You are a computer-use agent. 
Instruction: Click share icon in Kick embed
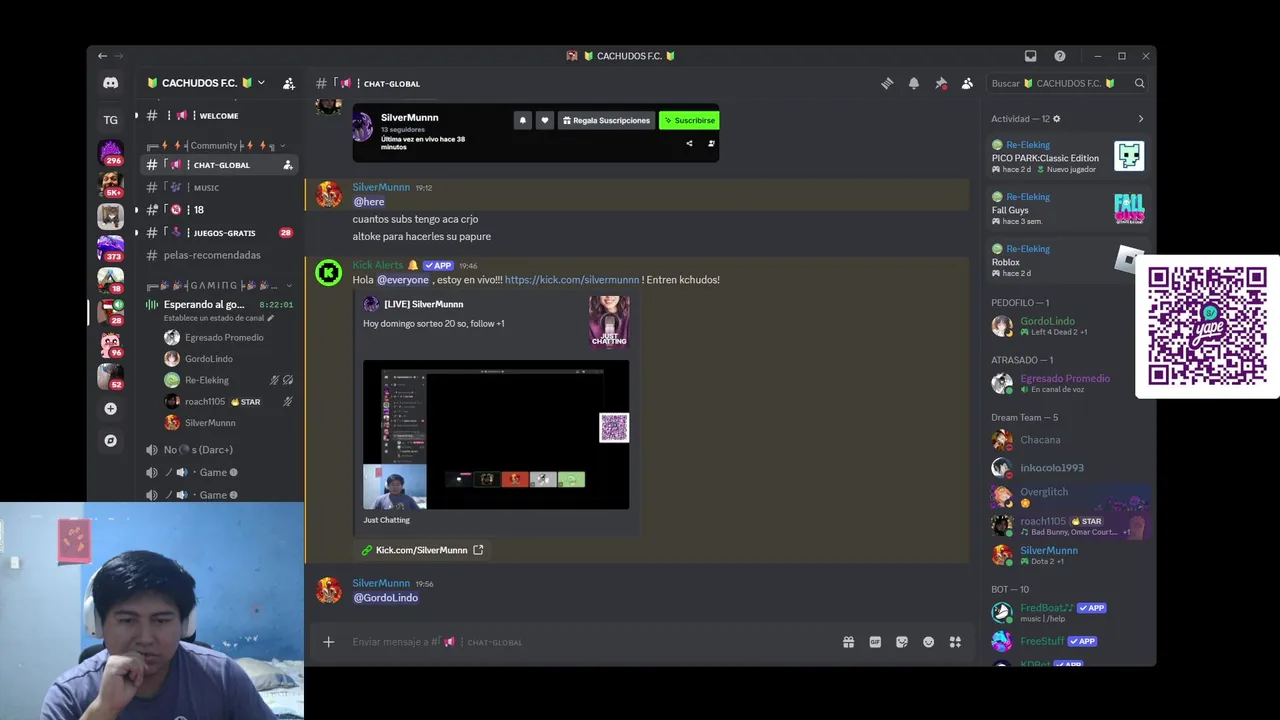click(689, 143)
